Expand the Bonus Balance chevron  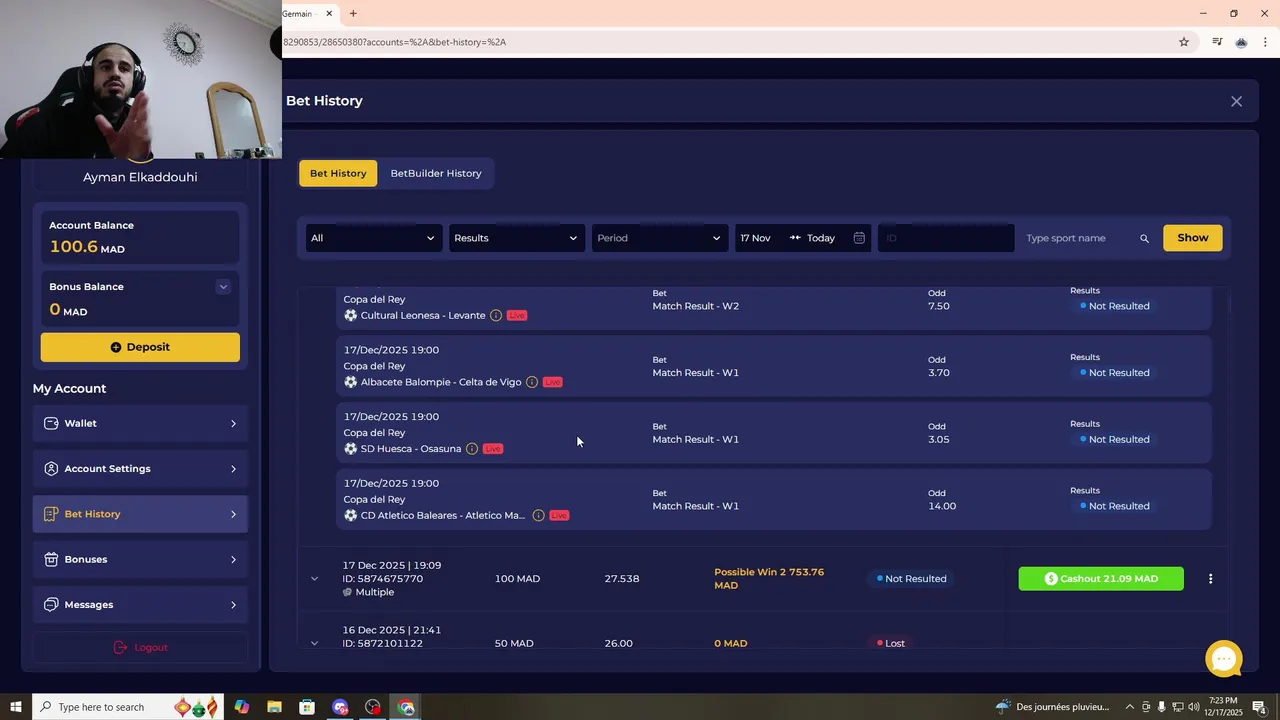click(x=223, y=287)
